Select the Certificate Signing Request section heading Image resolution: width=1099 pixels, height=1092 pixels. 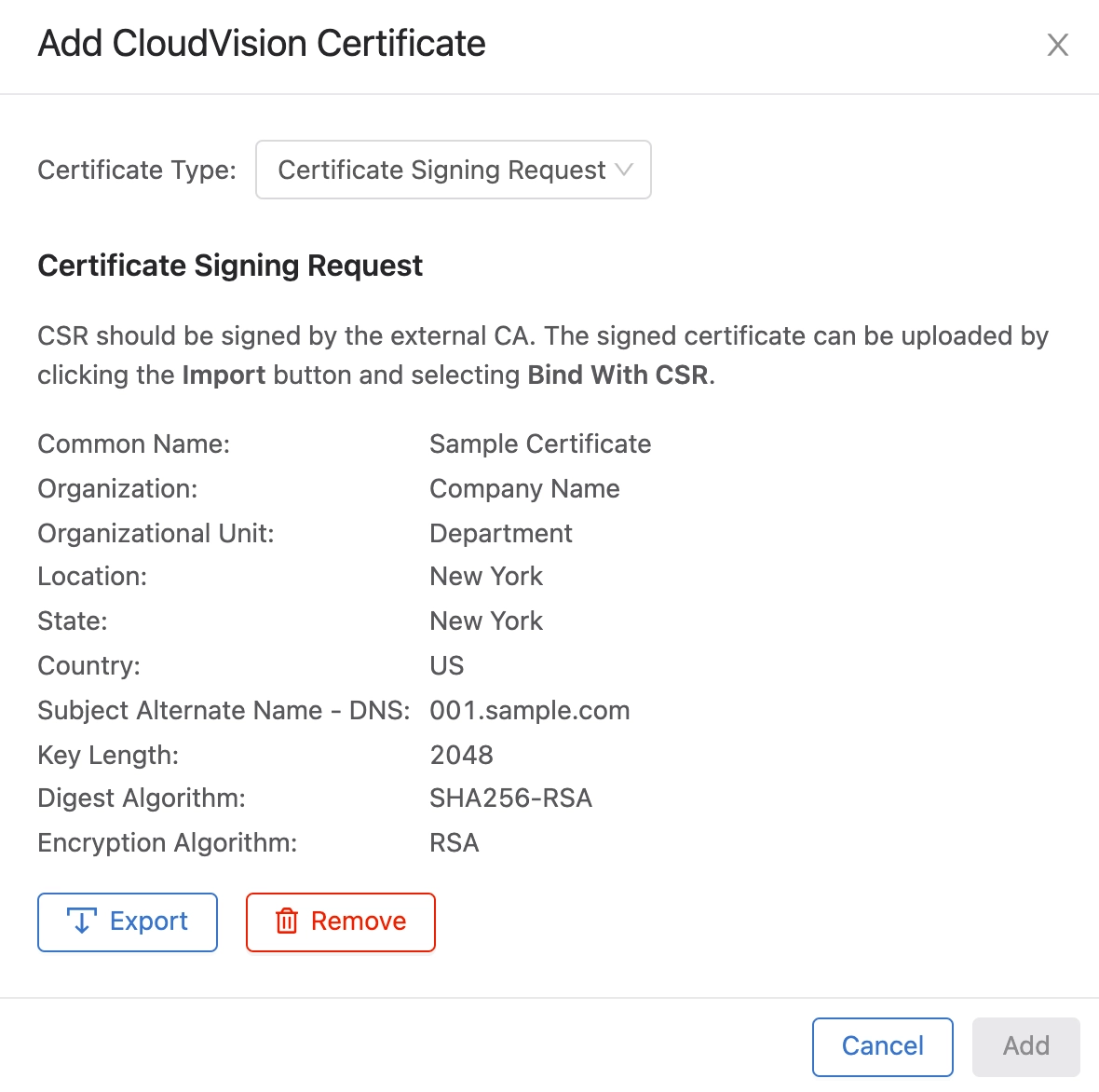pyautogui.click(x=229, y=266)
